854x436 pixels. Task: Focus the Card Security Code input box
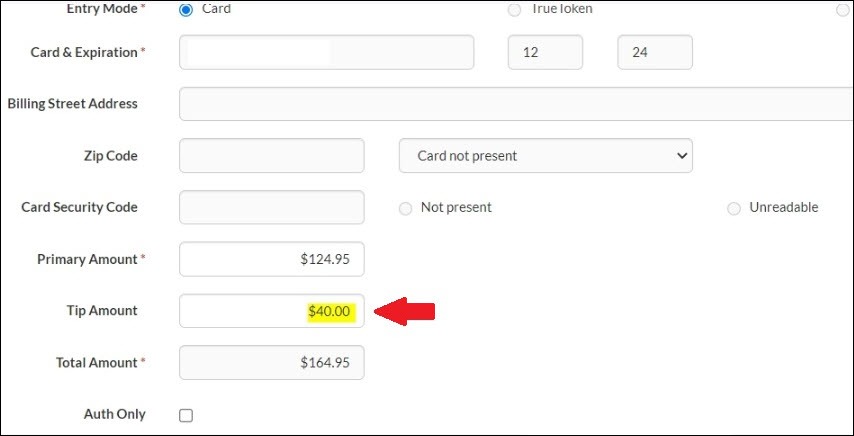[x=271, y=207]
